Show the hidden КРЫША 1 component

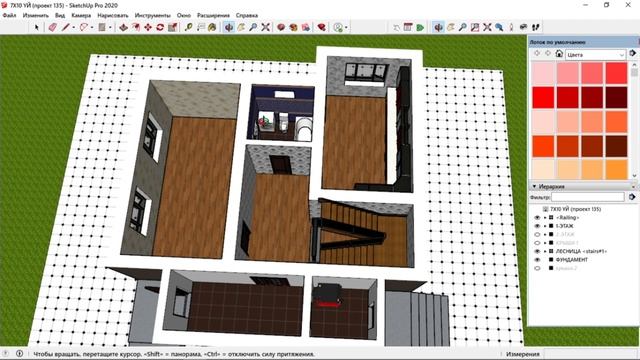click(x=537, y=243)
